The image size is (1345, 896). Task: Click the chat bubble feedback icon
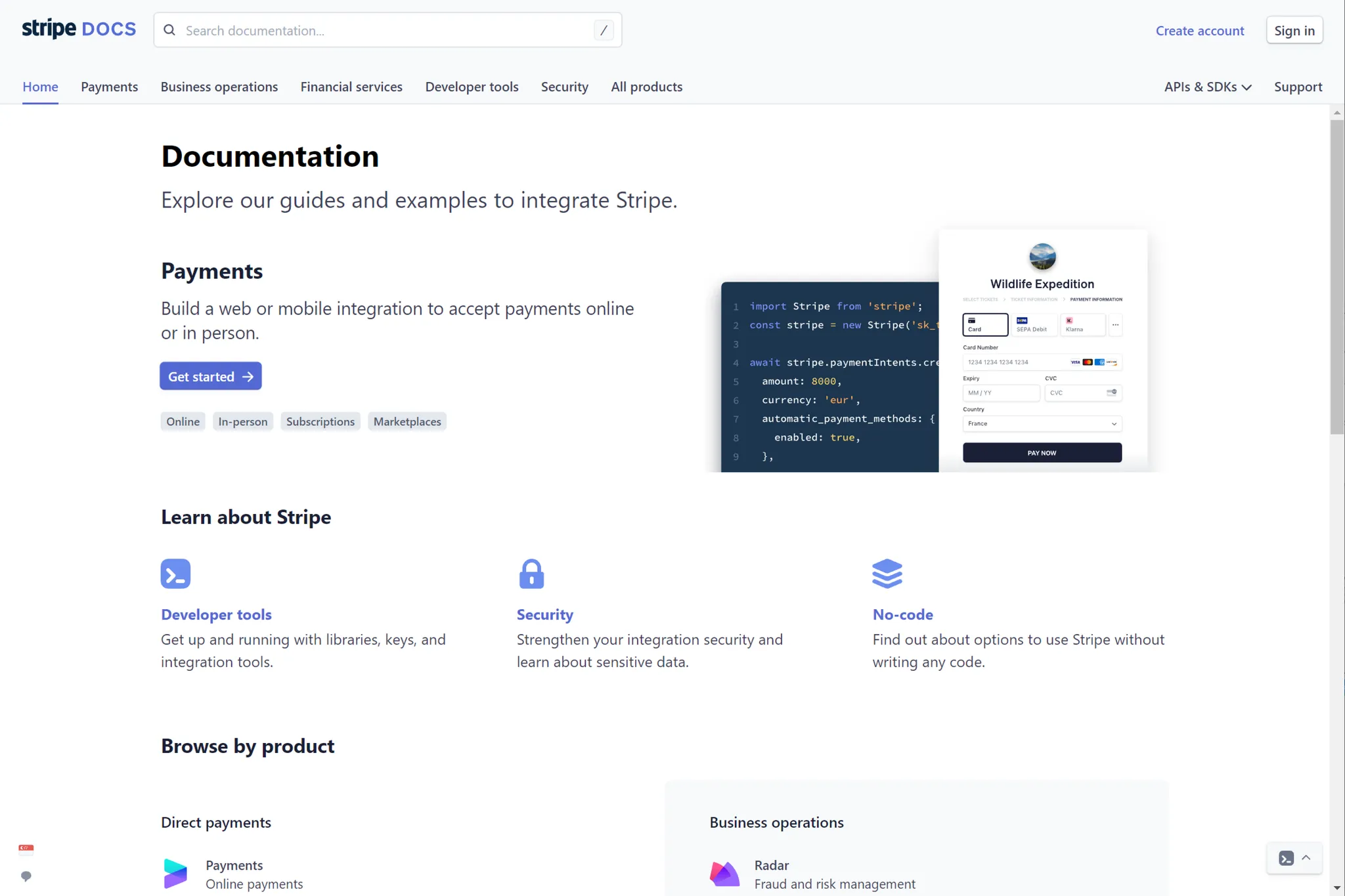click(26, 876)
